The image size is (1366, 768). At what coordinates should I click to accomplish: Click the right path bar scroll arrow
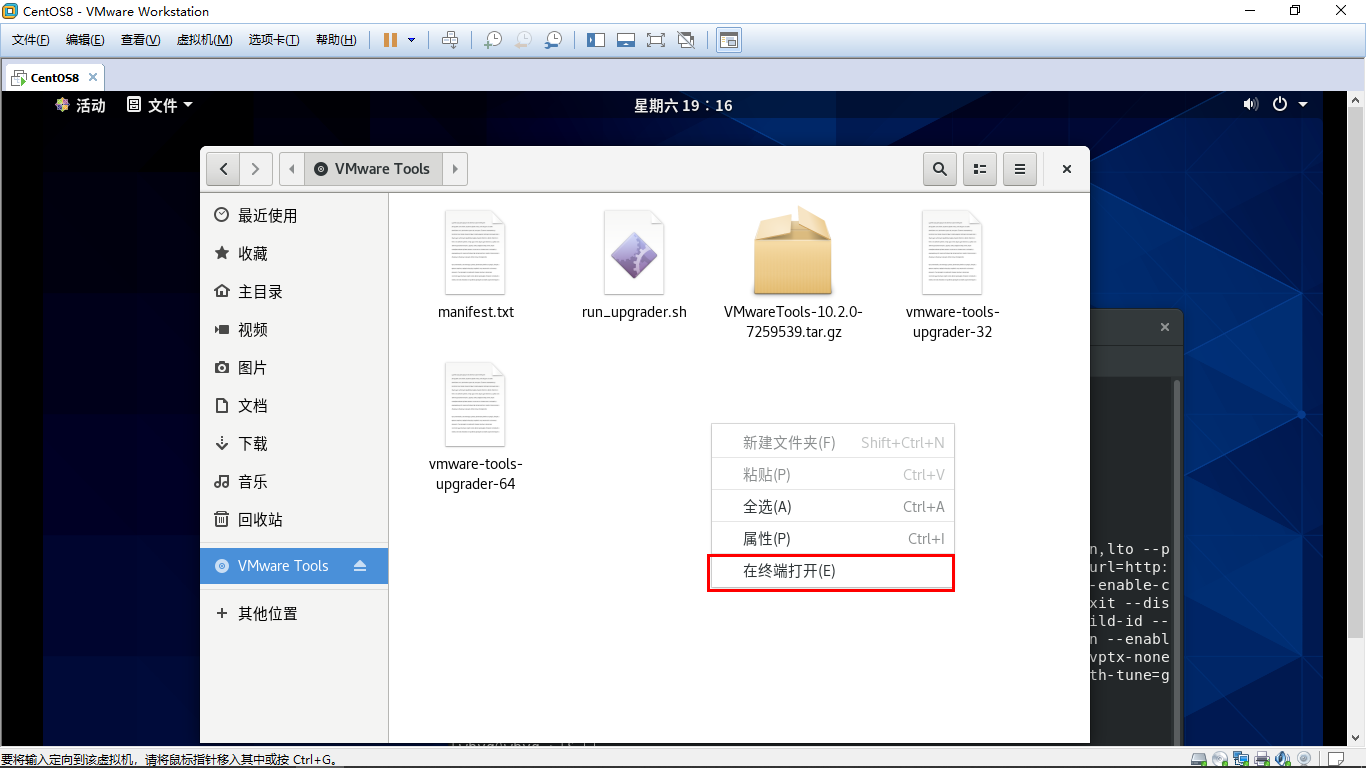pos(455,169)
